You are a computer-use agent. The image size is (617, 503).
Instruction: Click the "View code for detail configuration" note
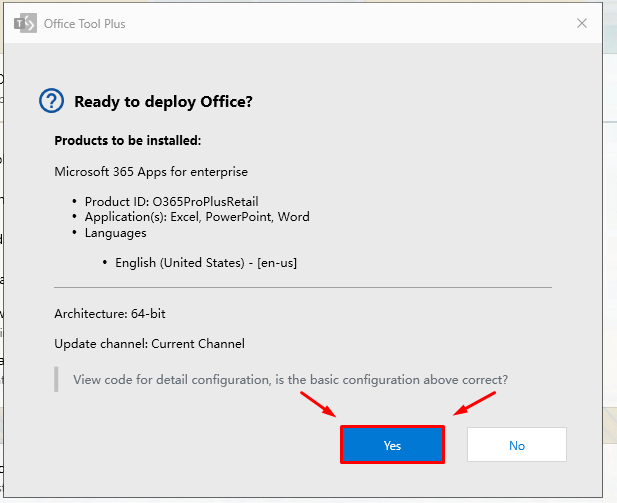[x=290, y=379]
